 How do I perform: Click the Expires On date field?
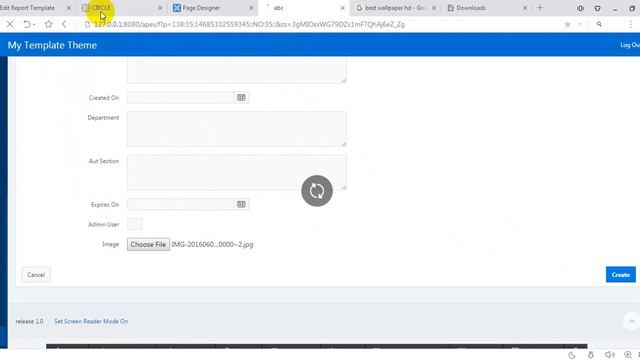pyautogui.click(x=180, y=204)
